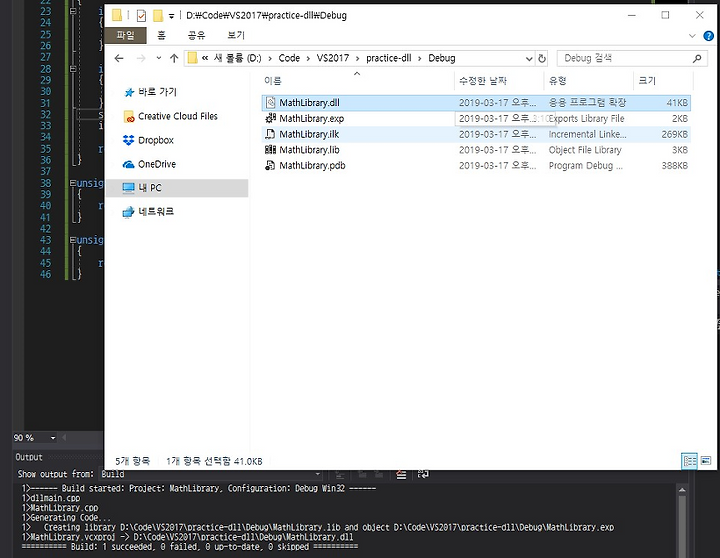Open the 보기 ribbon tab

236,35
